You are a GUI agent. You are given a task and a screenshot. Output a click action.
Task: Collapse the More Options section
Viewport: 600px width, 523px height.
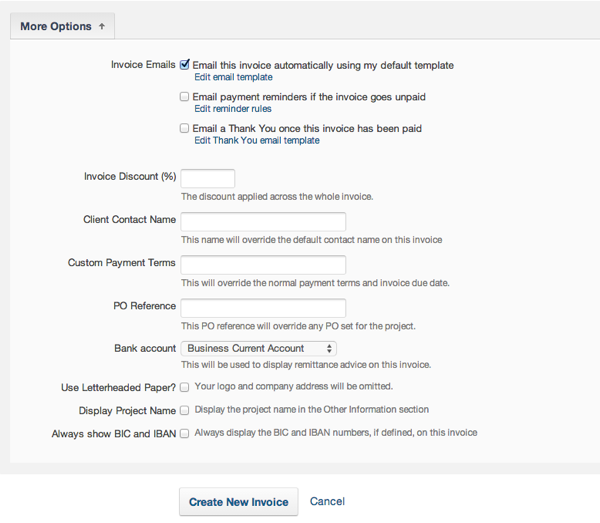(x=62, y=26)
